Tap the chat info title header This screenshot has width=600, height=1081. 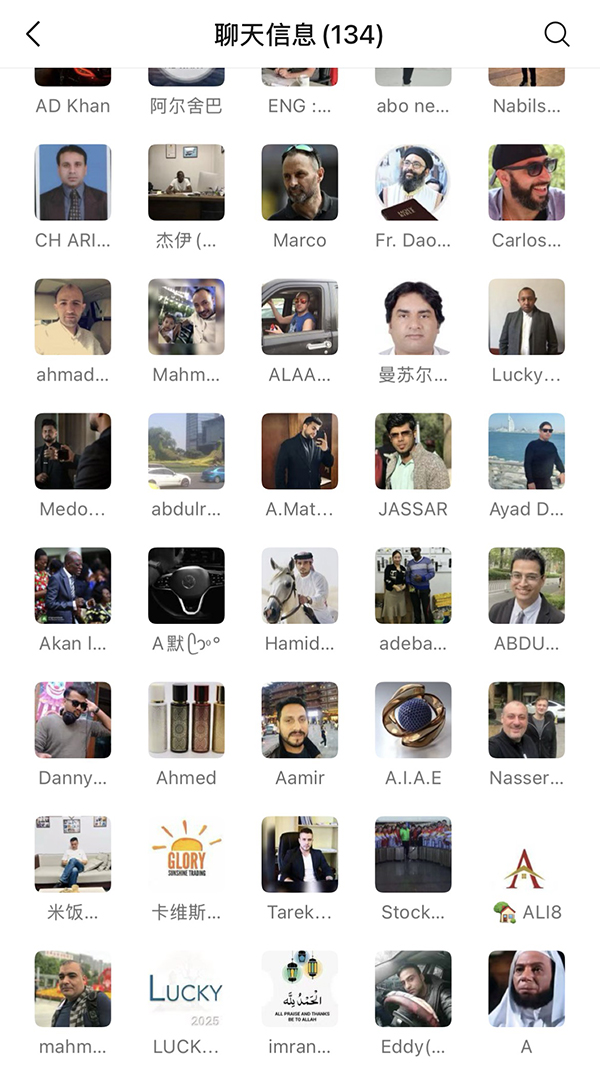point(299,34)
